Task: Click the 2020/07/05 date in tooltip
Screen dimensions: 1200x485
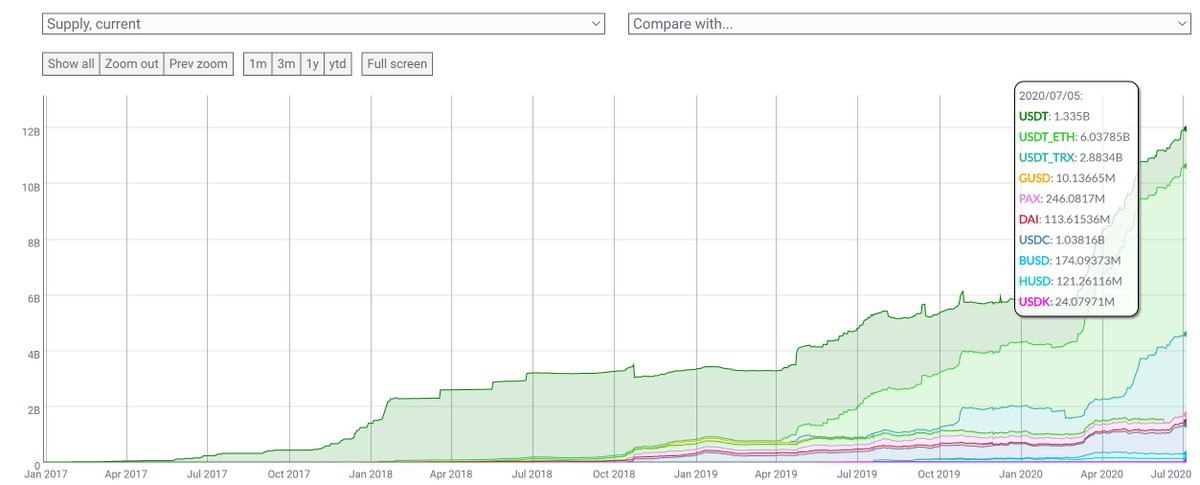Action: pyautogui.click(x=1049, y=96)
